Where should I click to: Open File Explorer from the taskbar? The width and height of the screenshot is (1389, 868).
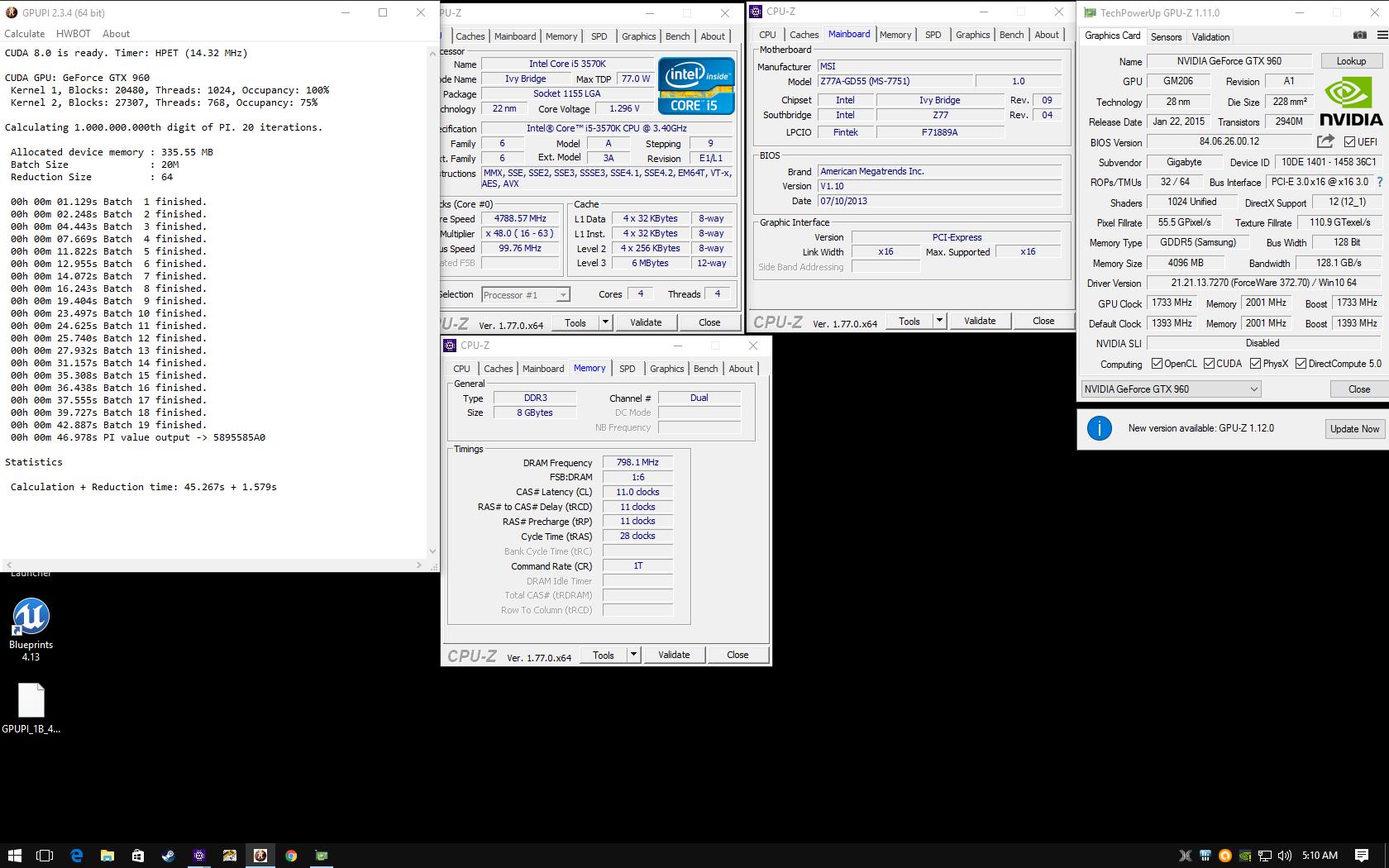(x=107, y=856)
